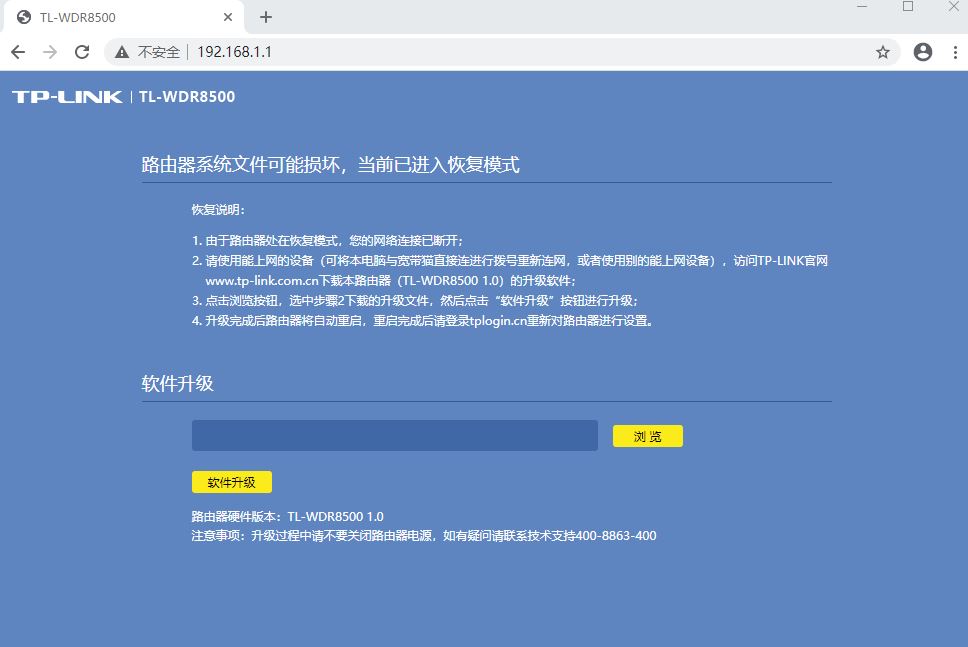Close the TL-WDR8500 tab
The width and height of the screenshot is (968, 647).
(x=228, y=17)
